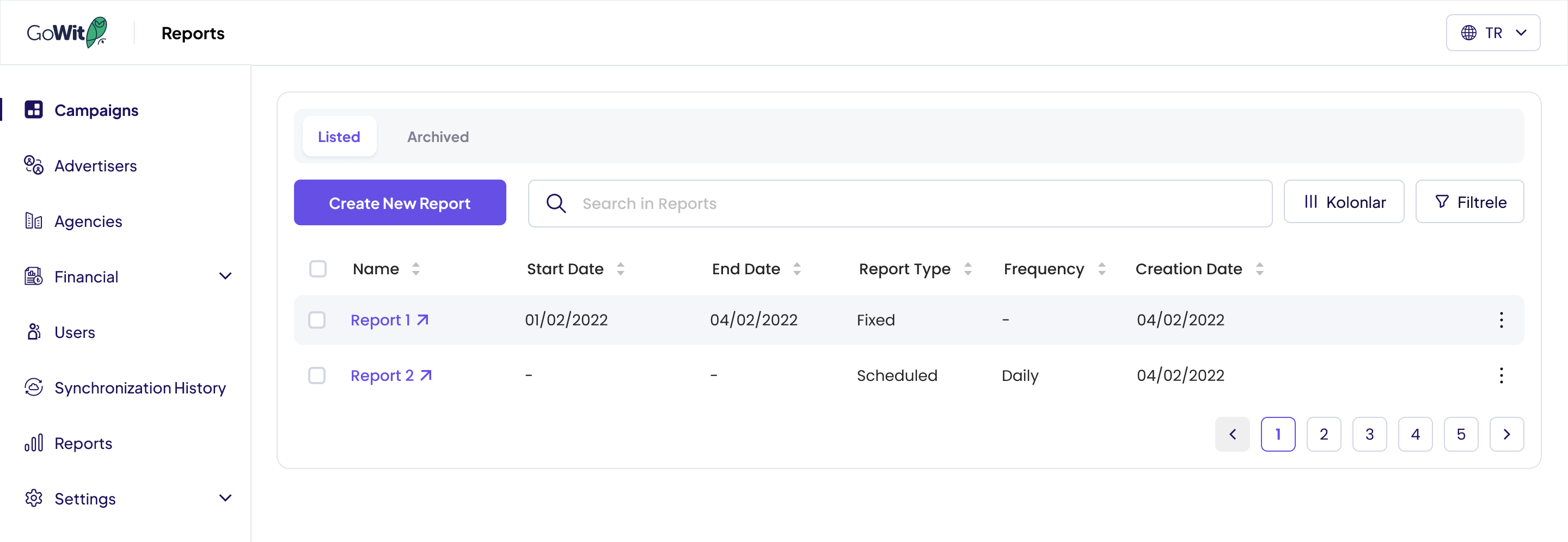Click the GoWit logo
This screenshot has width=1568, height=542.
pyautogui.click(x=67, y=33)
